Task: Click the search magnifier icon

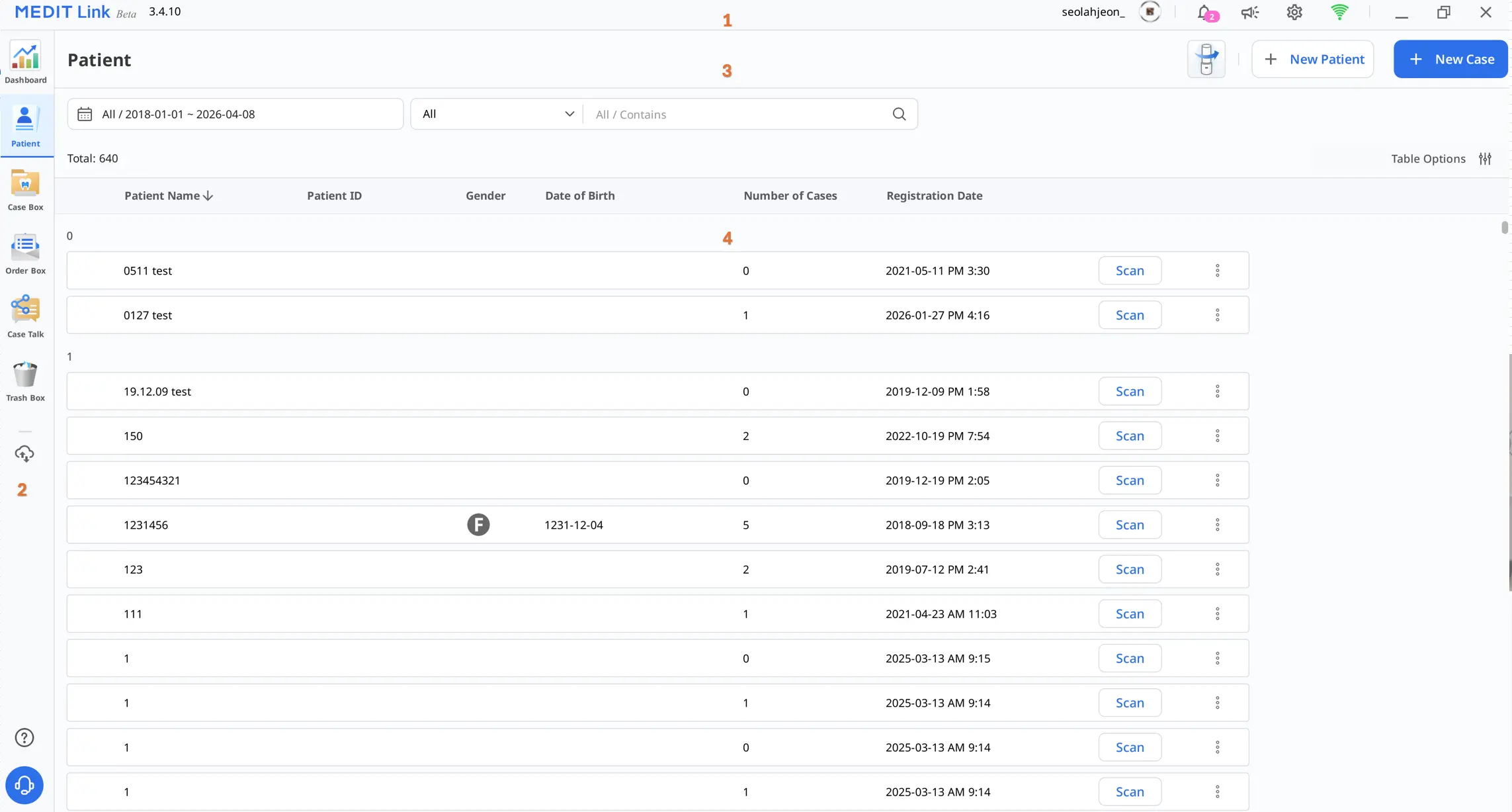Action: point(899,114)
